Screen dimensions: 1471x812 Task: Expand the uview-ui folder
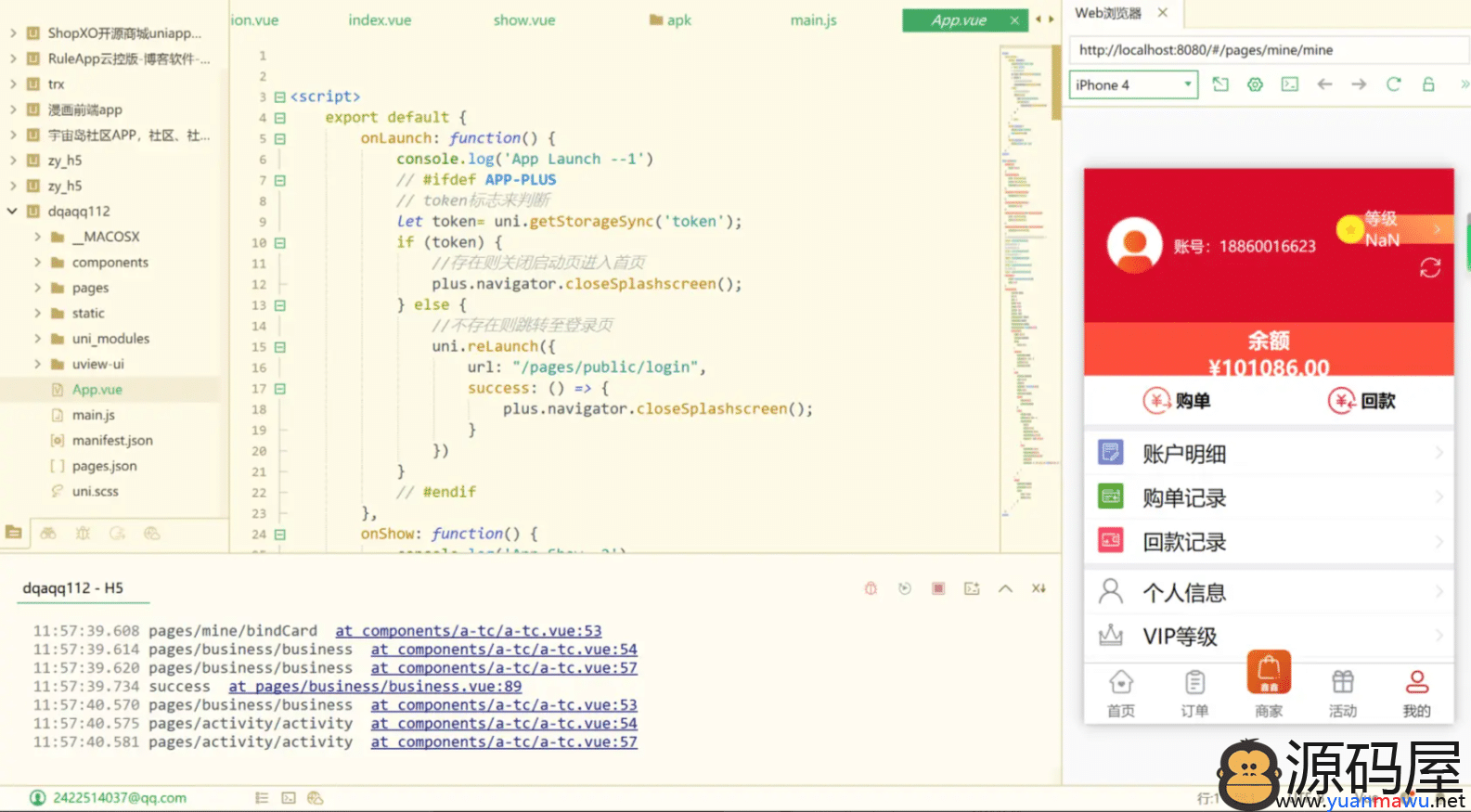point(37,364)
